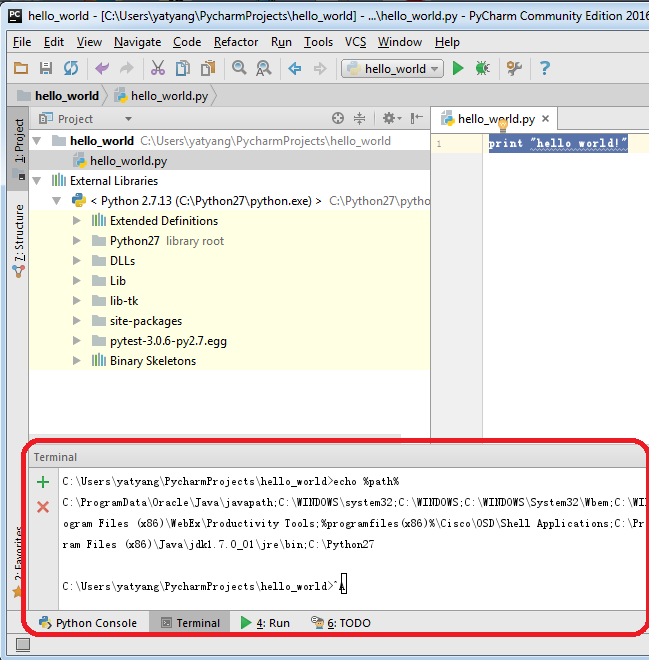Click the Back navigation arrow
The width and height of the screenshot is (649, 660).
(295, 68)
